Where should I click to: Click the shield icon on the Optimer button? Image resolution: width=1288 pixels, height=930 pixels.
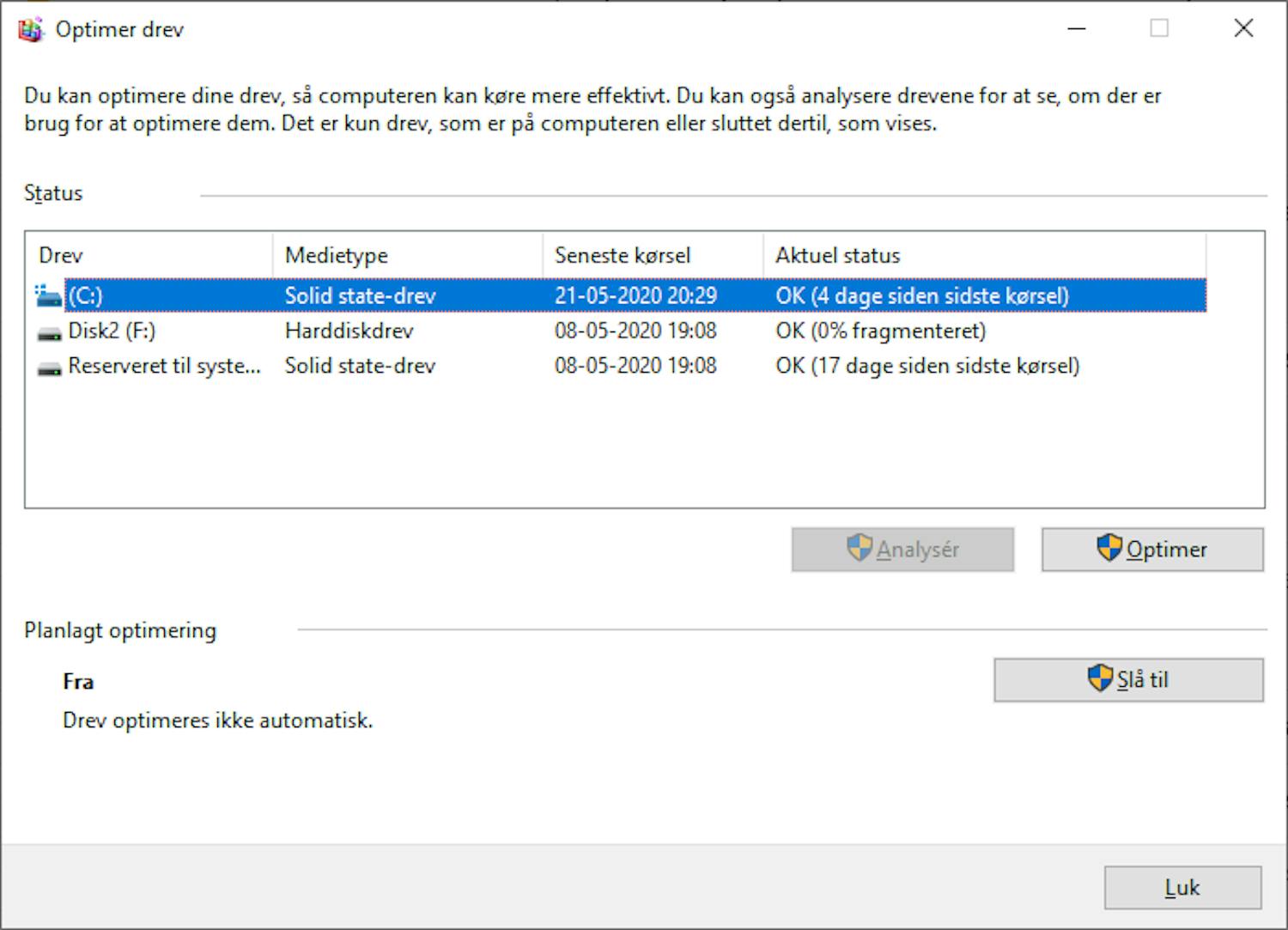[x=1108, y=549]
